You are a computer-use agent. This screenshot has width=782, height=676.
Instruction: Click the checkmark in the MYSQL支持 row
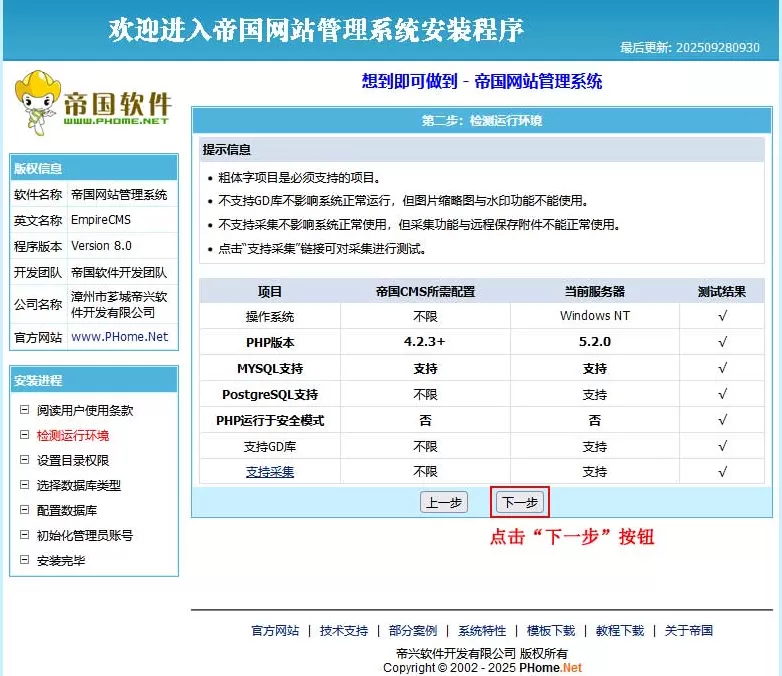tap(722, 368)
